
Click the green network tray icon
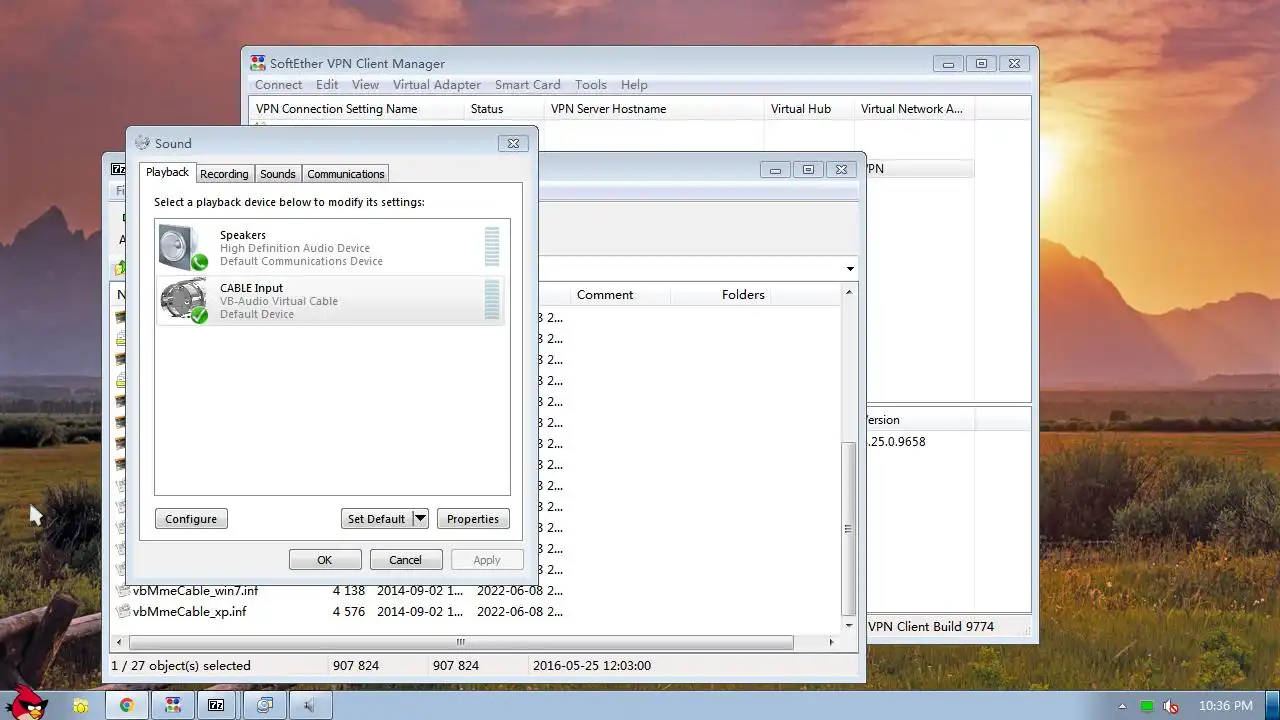coord(1147,706)
